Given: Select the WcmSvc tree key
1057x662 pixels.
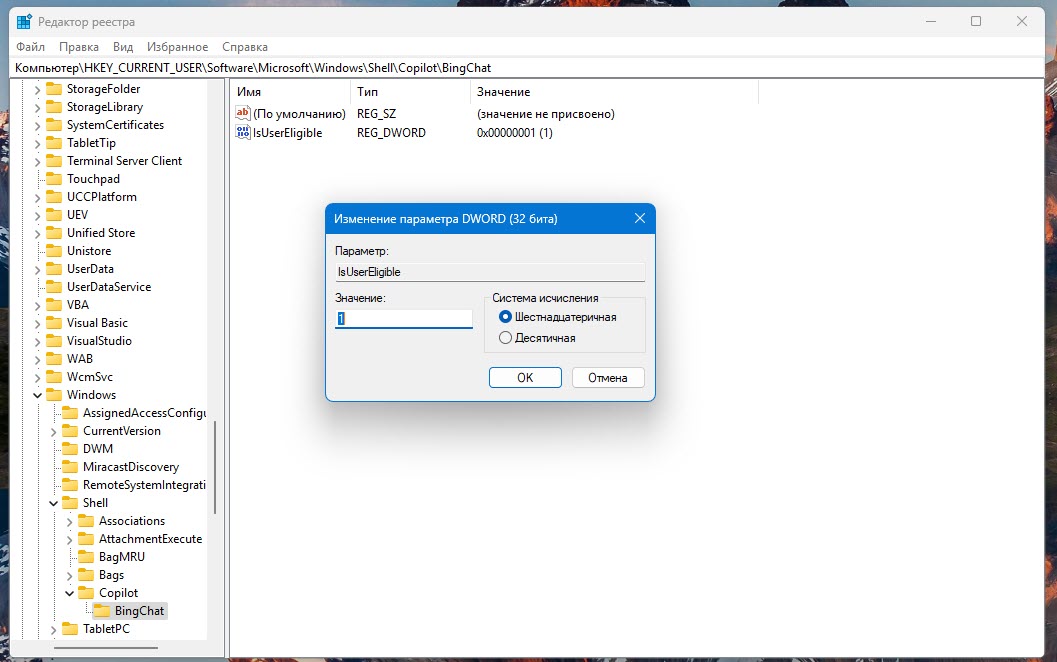Looking at the screenshot, I should (x=90, y=377).
